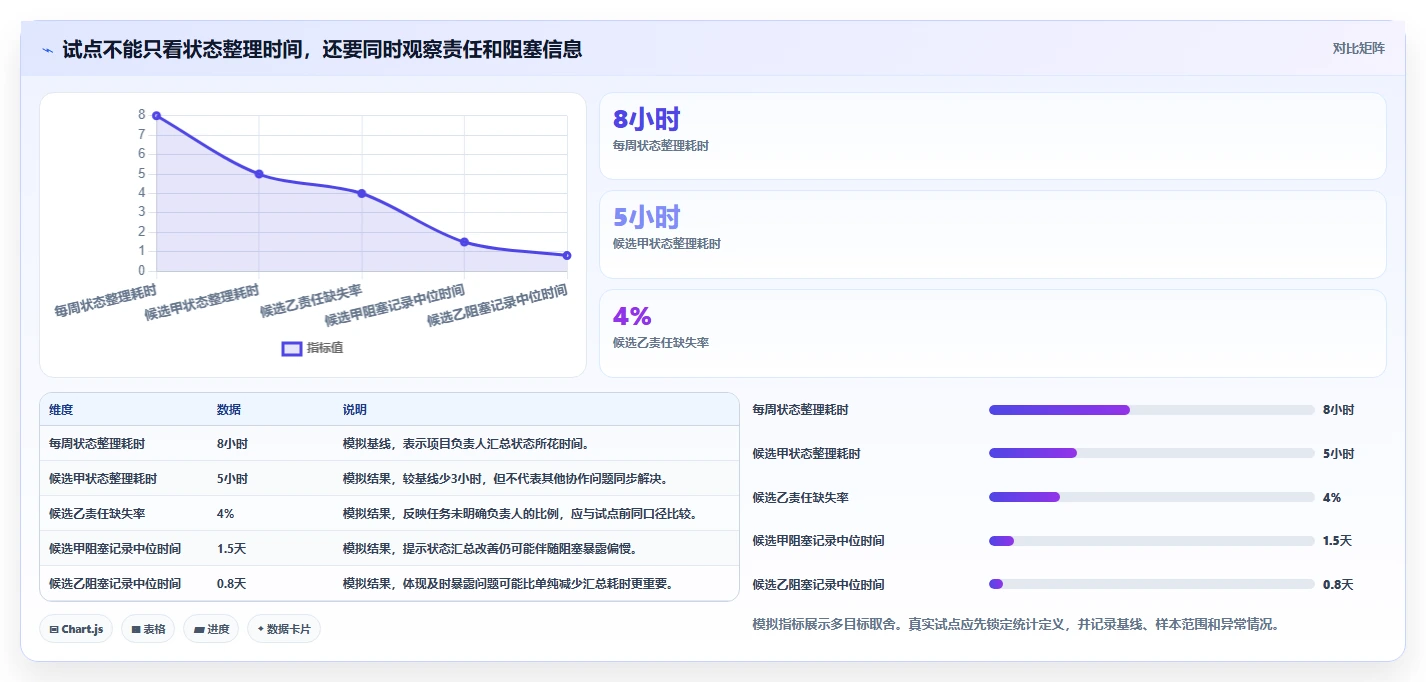The height and width of the screenshot is (682, 1426).
Task: Click the description starting 模拟结果，体现及时暴露问题
Action: (508, 584)
